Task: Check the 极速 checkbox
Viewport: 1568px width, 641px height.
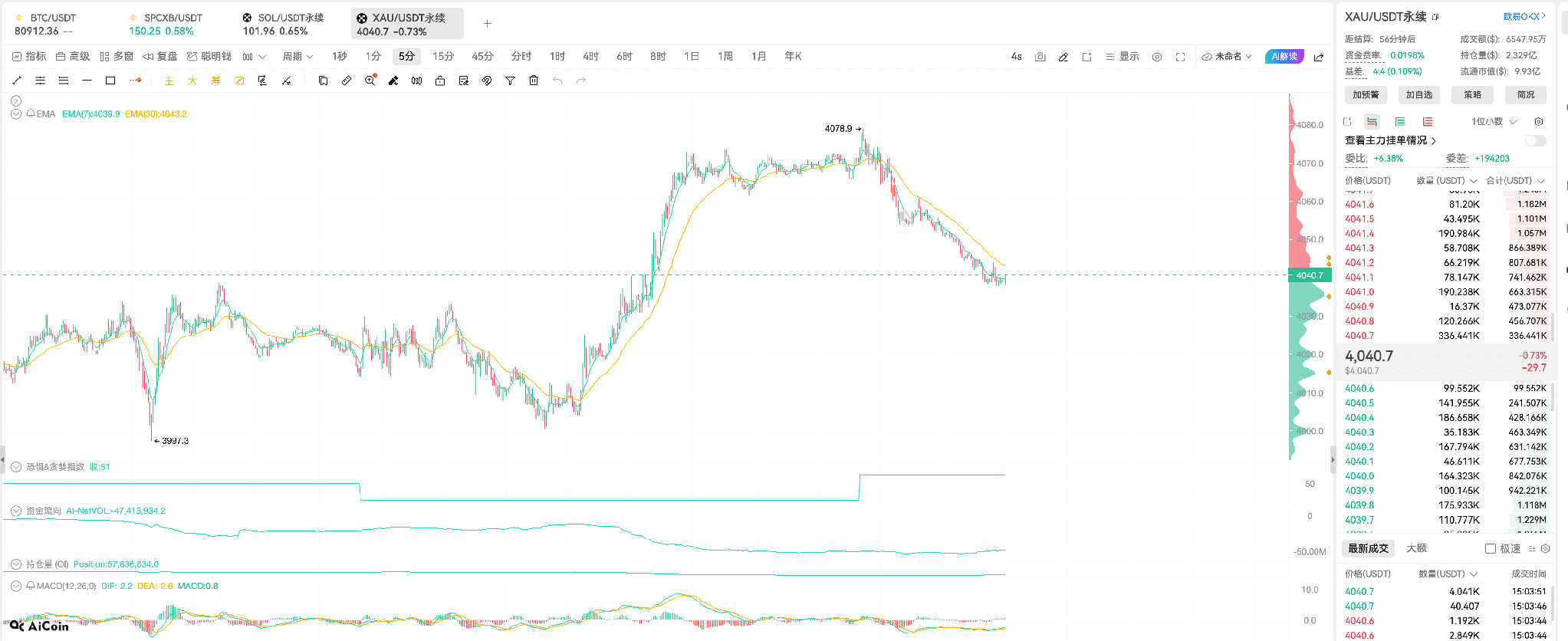Action: coord(1491,548)
